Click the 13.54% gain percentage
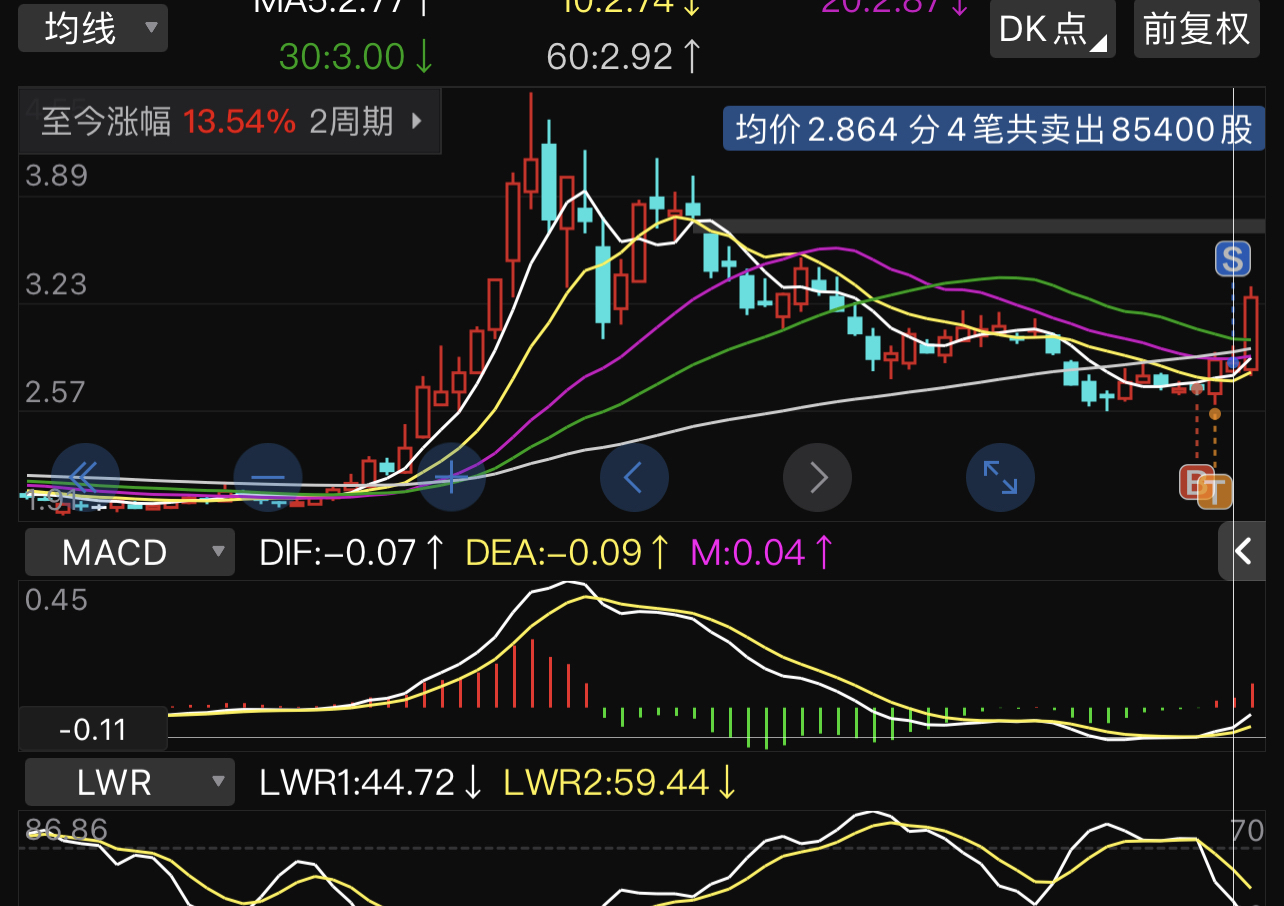Image resolution: width=1284 pixels, height=906 pixels. click(x=240, y=122)
